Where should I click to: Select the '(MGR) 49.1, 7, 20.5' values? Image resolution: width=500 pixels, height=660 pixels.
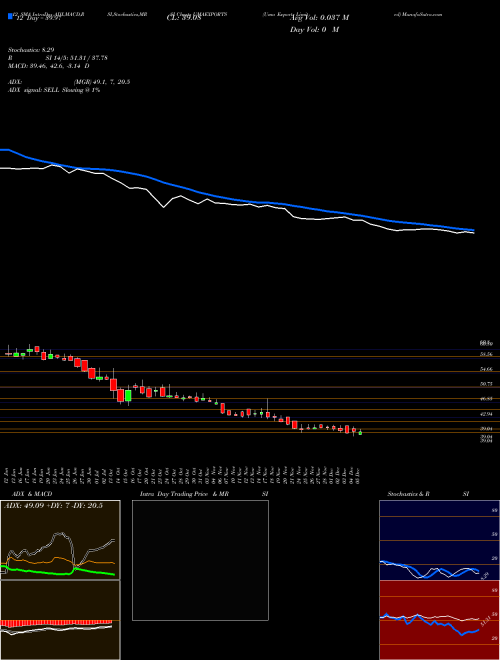coord(101,82)
